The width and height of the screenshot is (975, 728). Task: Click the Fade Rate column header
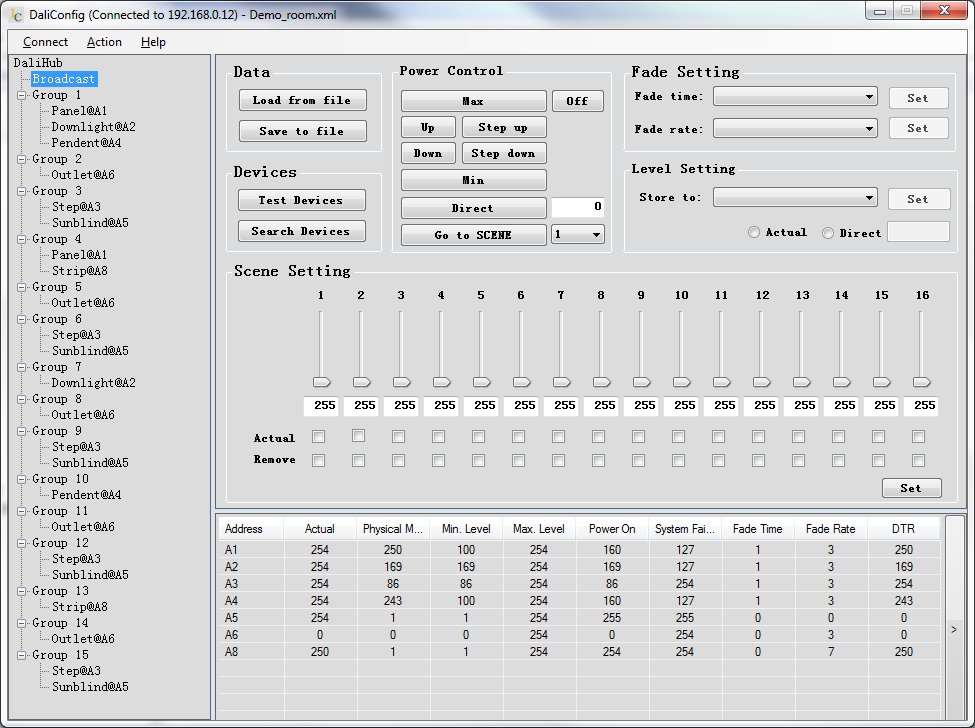click(x=831, y=529)
